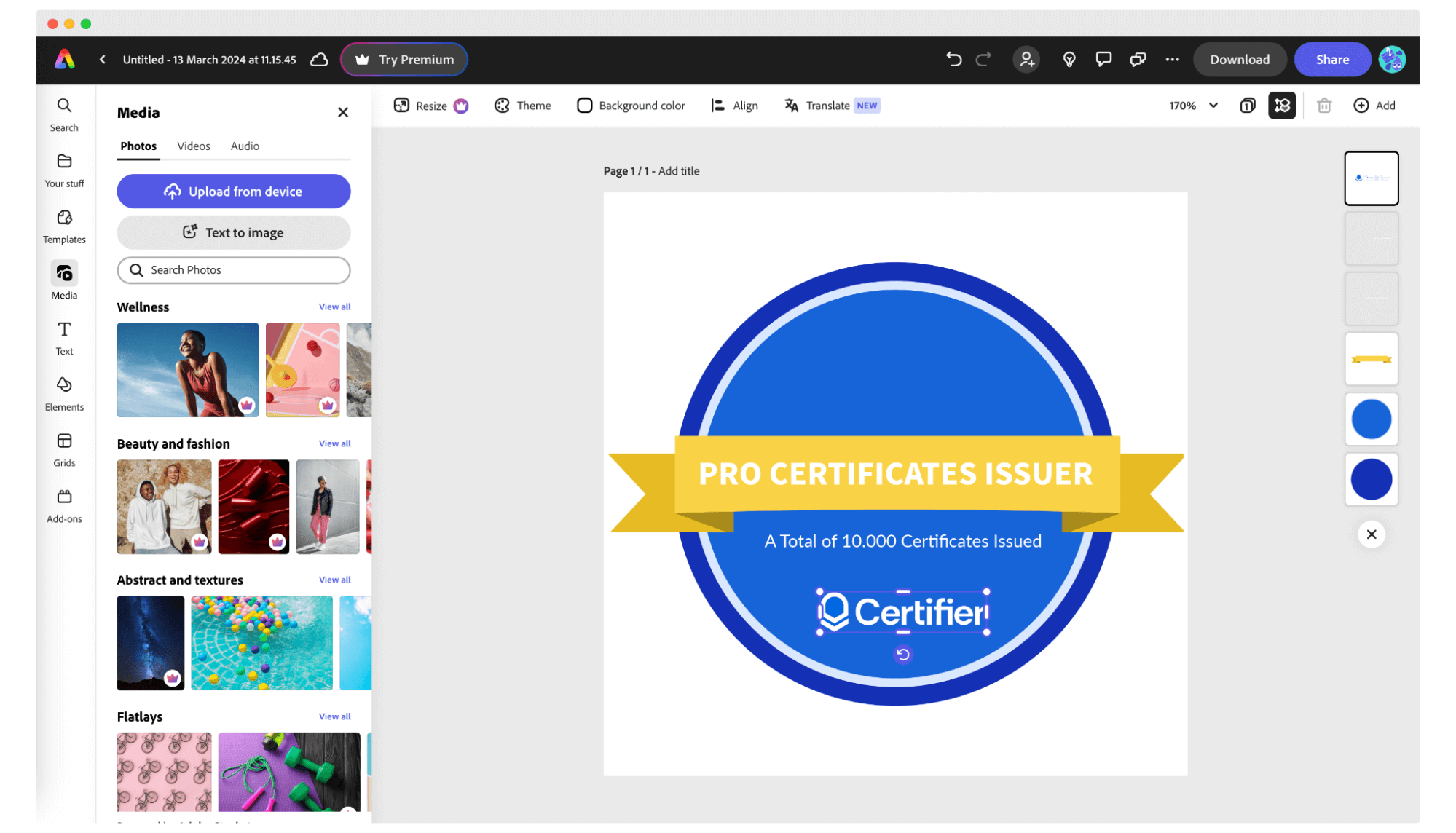Click the rotate handle under Certifier logo
This screenshot has height=833, width=1456.
(x=902, y=655)
